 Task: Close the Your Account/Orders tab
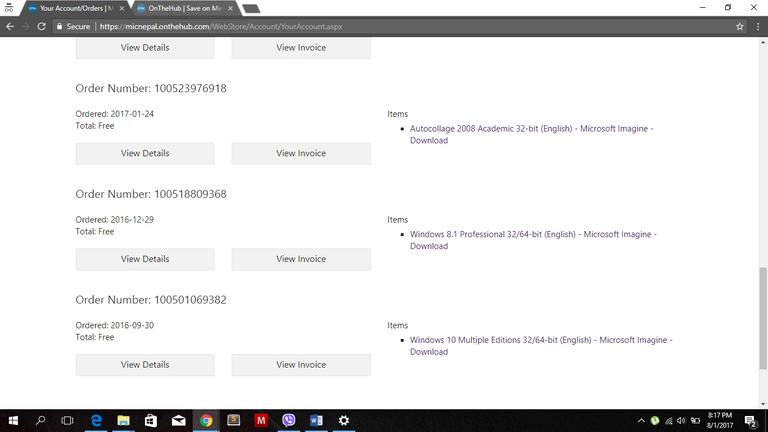[122, 8]
